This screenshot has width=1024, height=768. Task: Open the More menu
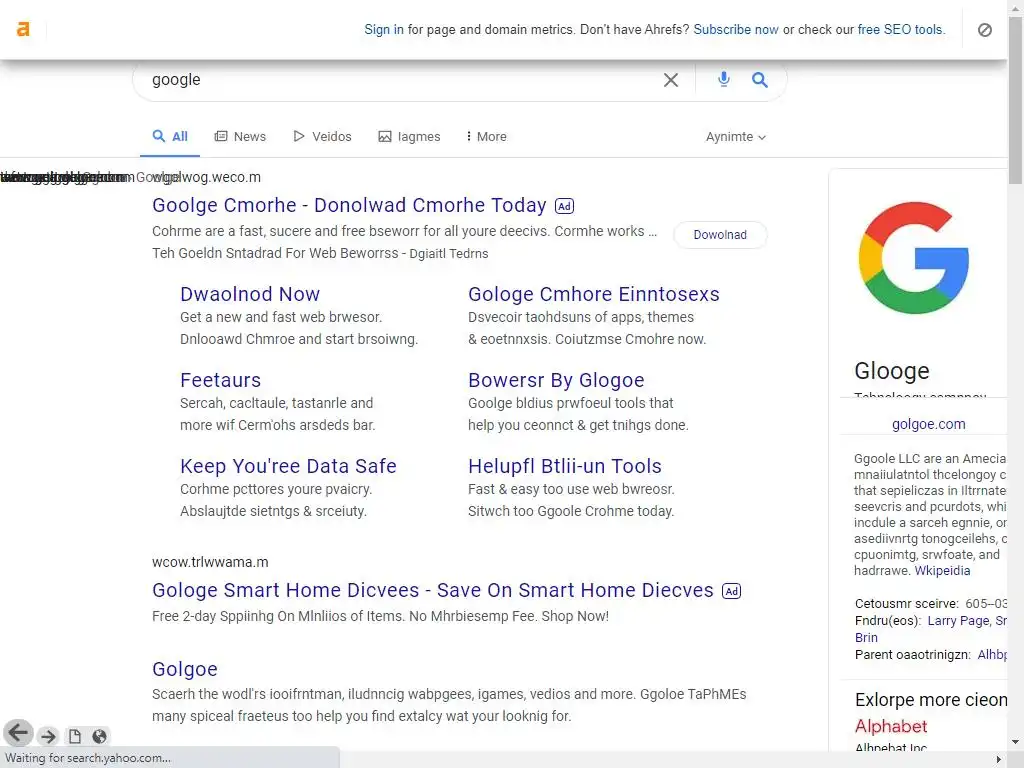click(x=487, y=136)
